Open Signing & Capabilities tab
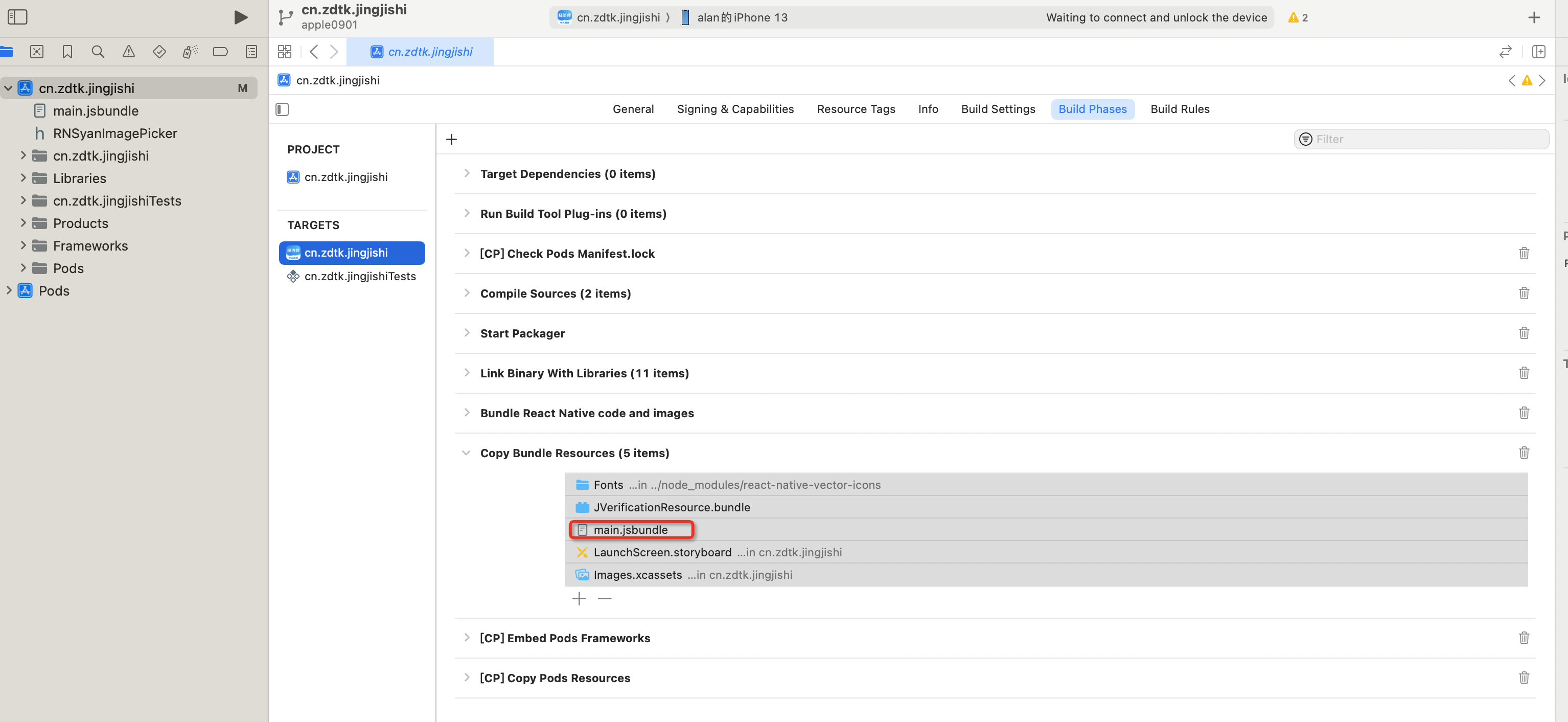1568x722 pixels. click(x=735, y=109)
